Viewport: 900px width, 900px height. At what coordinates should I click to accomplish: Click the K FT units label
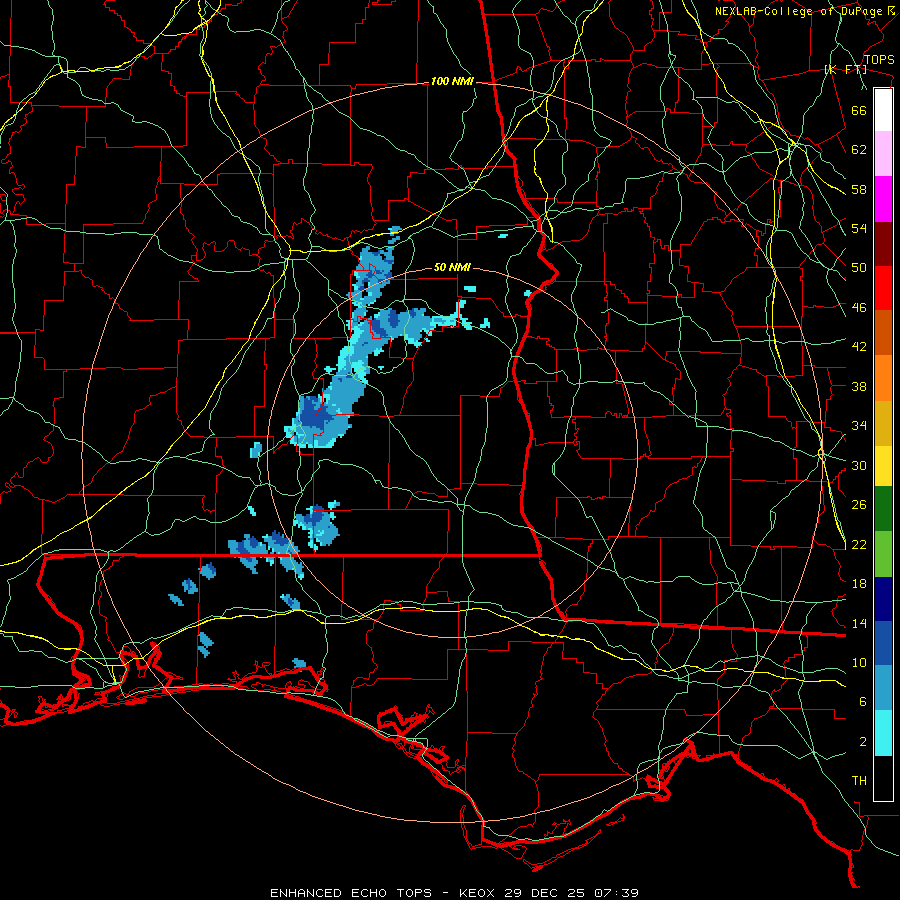845,70
